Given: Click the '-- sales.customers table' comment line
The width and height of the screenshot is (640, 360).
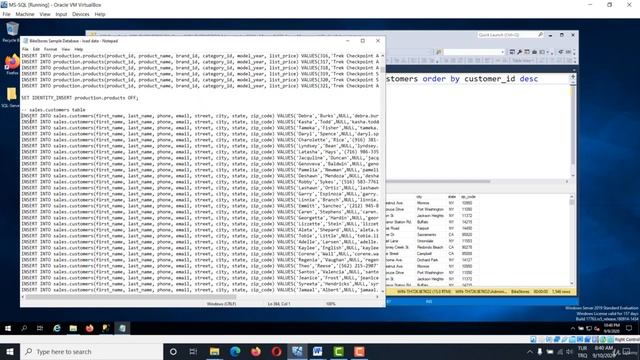Looking at the screenshot, I should (x=53, y=110).
